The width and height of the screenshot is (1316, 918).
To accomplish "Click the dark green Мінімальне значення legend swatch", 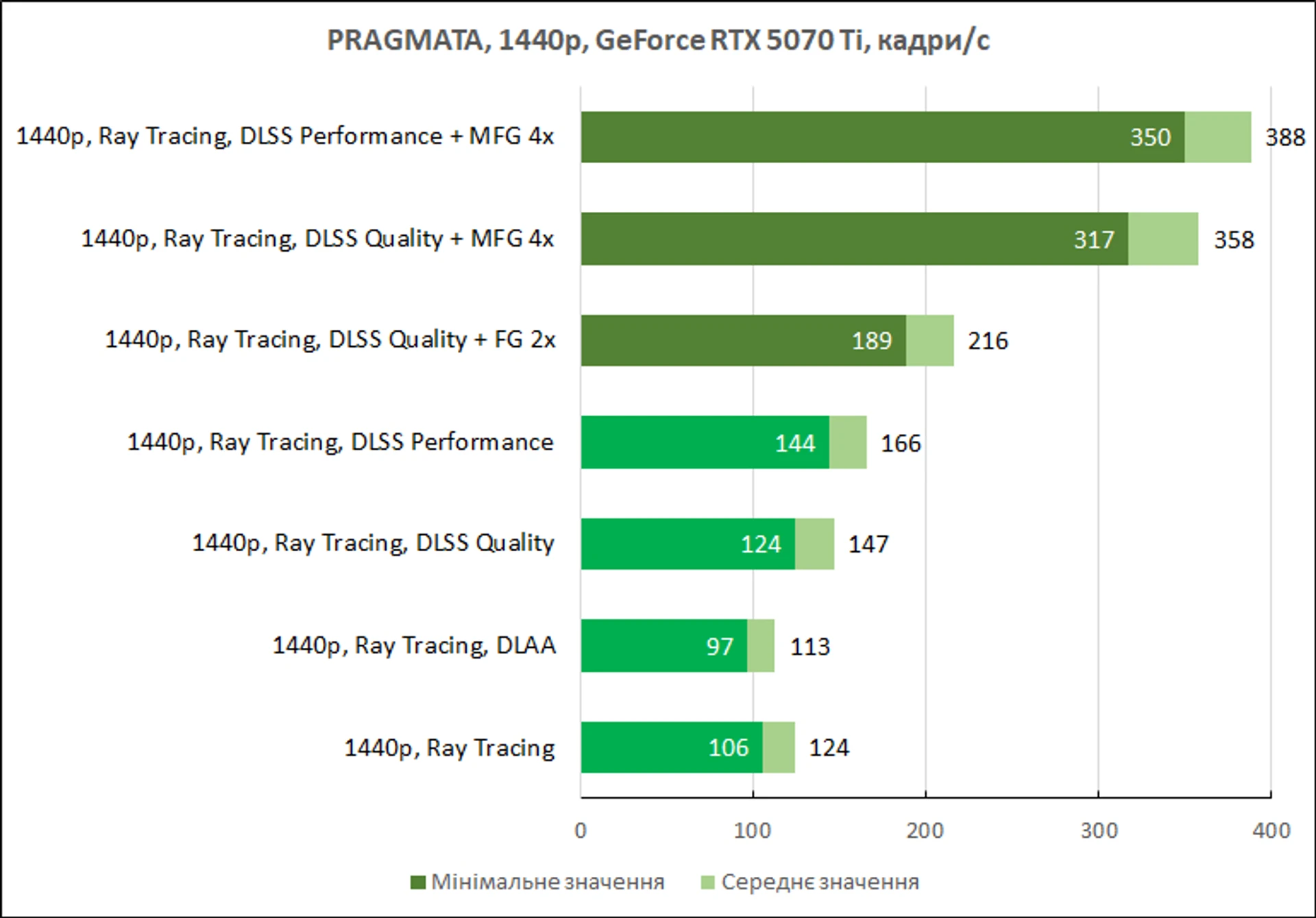I will tap(417, 882).
